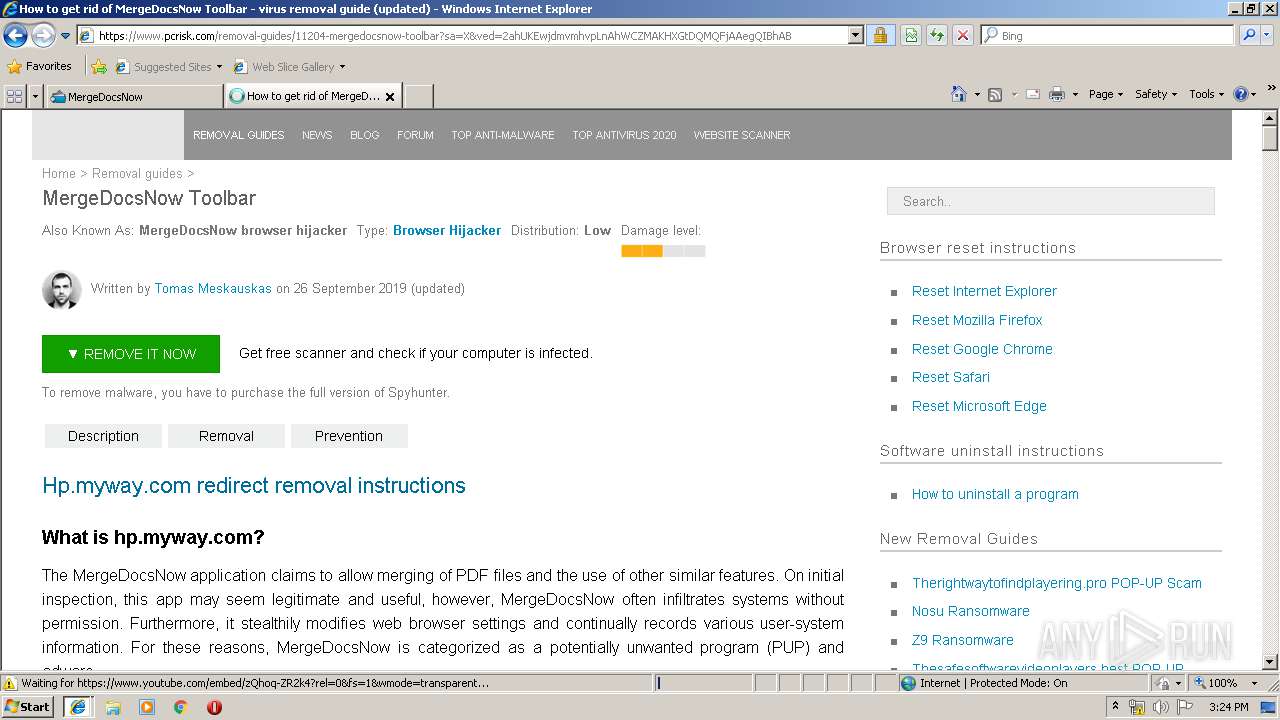The height and width of the screenshot is (720, 1280).
Task: Click the Browser Hijacker type link
Action: 447,230
